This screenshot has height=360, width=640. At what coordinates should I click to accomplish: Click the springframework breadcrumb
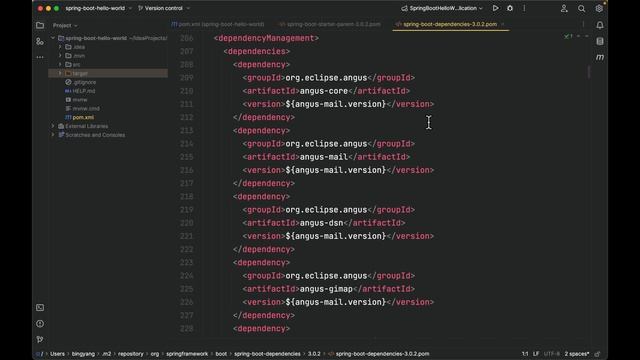click(x=187, y=354)
